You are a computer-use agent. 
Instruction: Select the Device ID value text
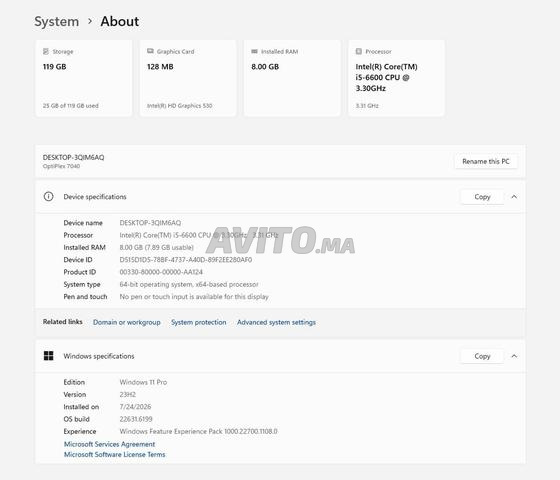coord(186,260)
